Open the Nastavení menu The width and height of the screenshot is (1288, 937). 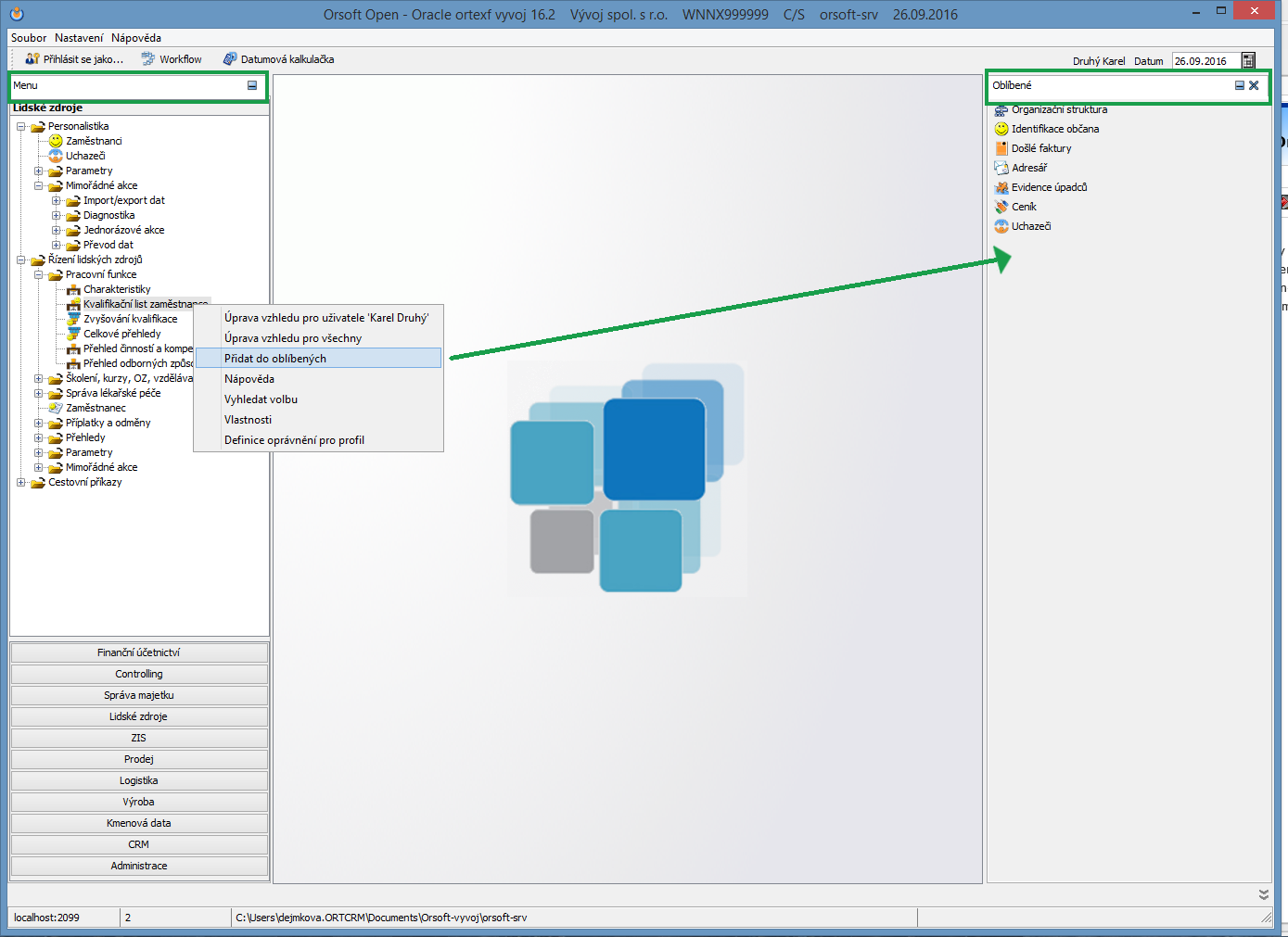click(79, 38)
